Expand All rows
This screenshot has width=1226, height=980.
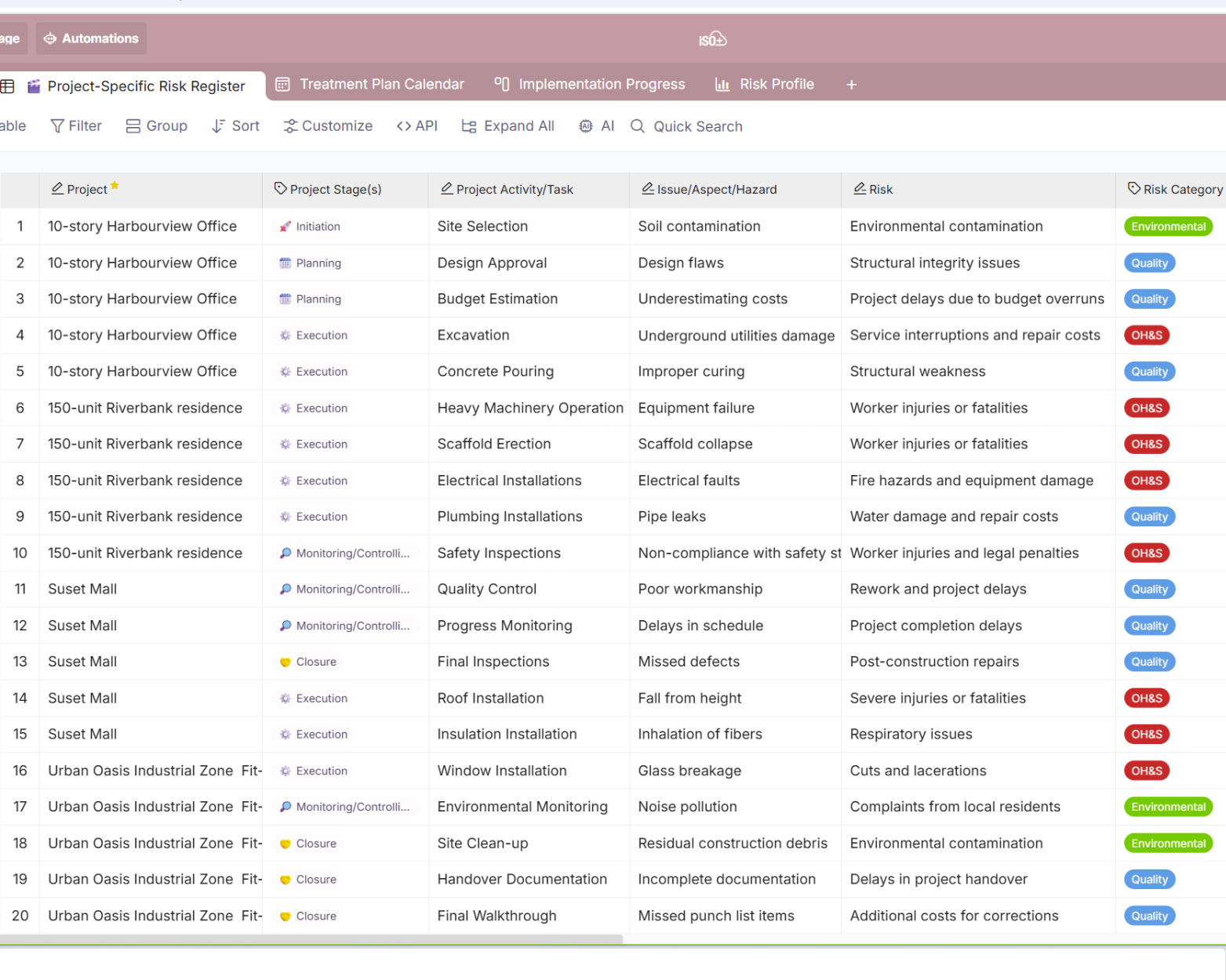point(508,126)
